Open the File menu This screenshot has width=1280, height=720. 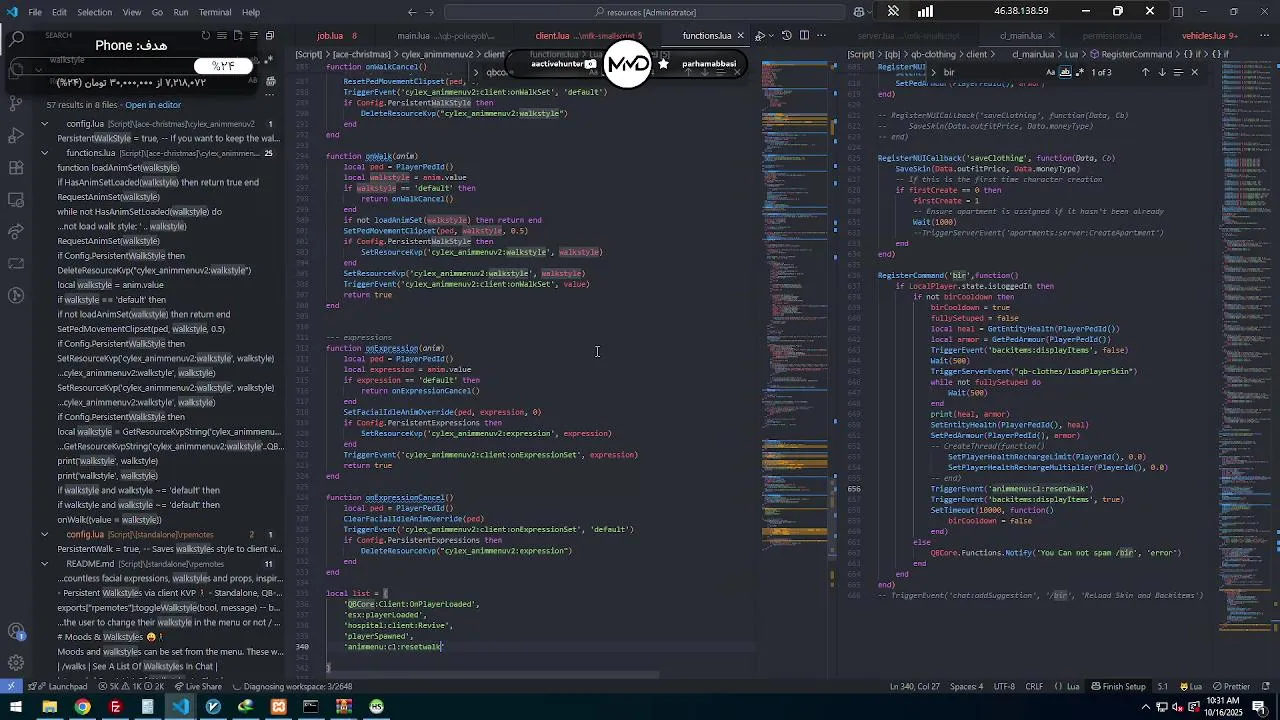coord(35,12)
